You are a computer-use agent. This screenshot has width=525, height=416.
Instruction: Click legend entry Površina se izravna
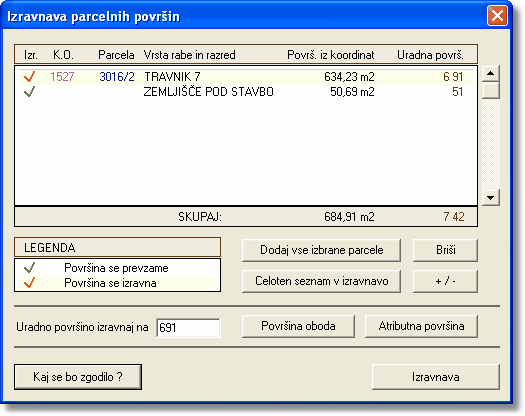tap(110, 283)
